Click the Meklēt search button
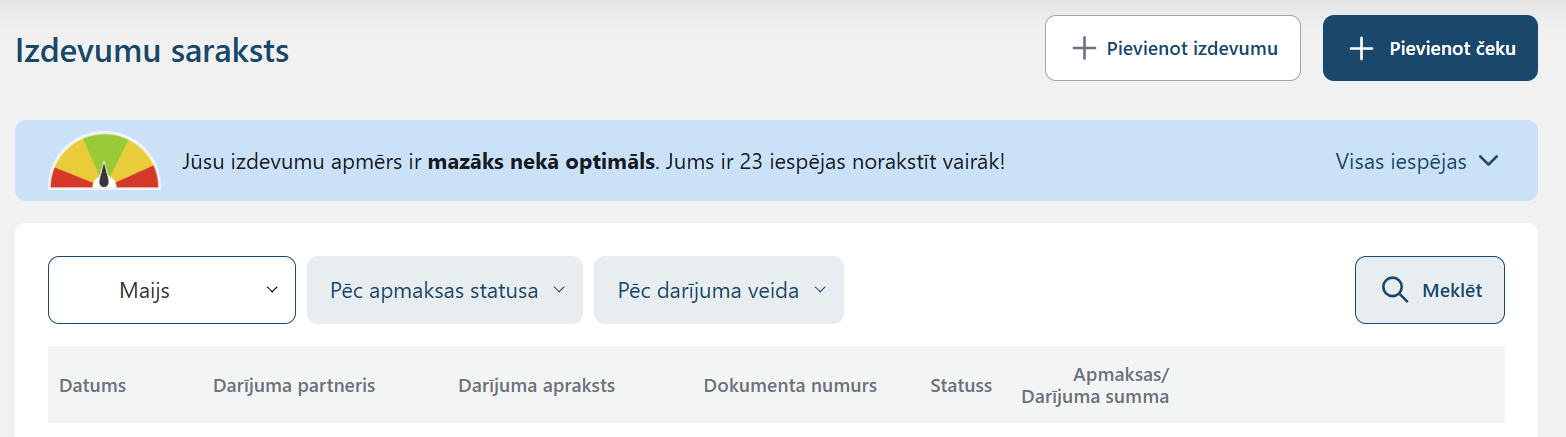1566x437 pixels. tap(1430, 290)
